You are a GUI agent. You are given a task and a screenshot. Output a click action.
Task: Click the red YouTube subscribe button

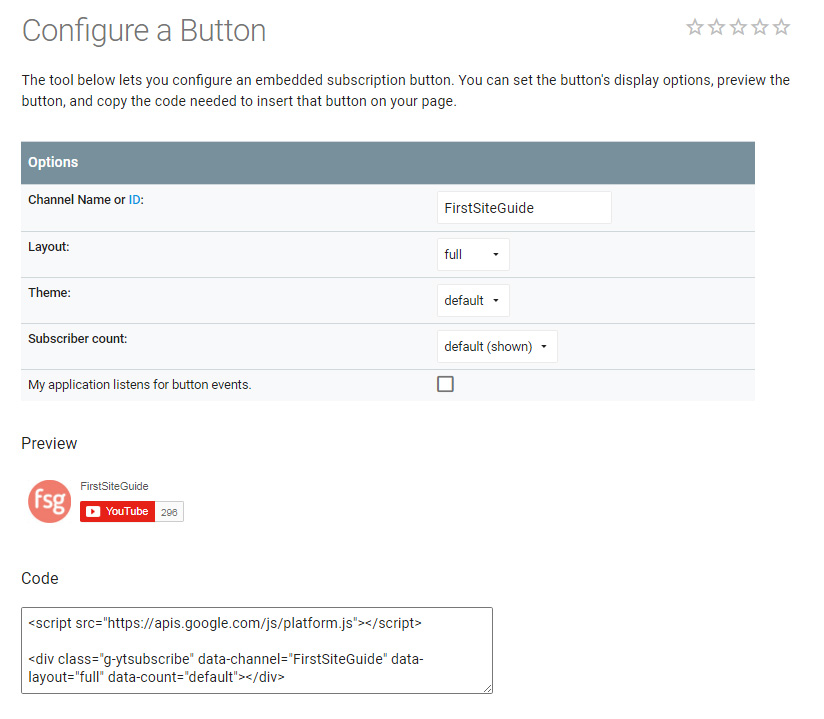(x=116, y=511)
